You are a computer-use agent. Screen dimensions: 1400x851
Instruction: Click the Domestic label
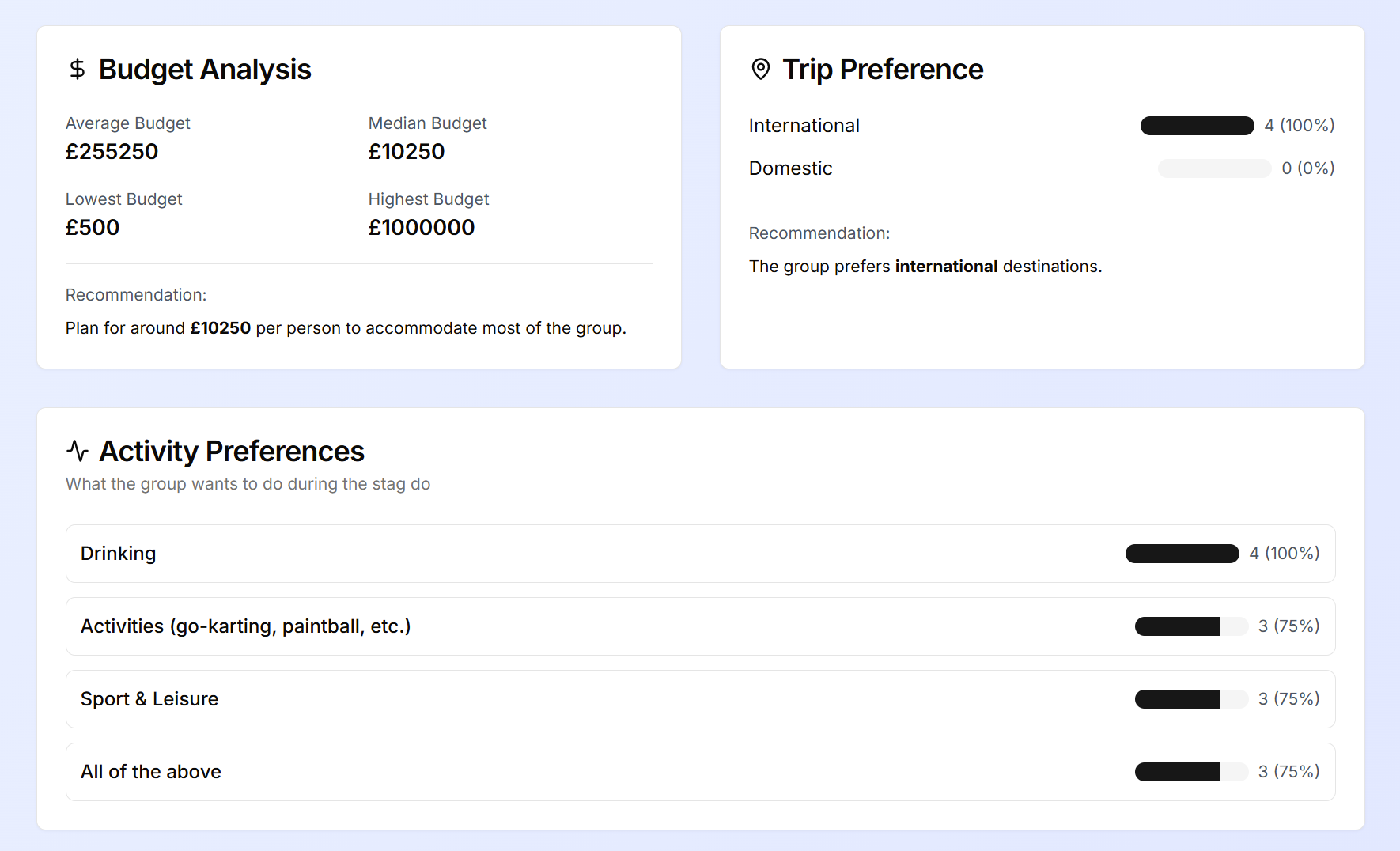(x=790, y=168)
